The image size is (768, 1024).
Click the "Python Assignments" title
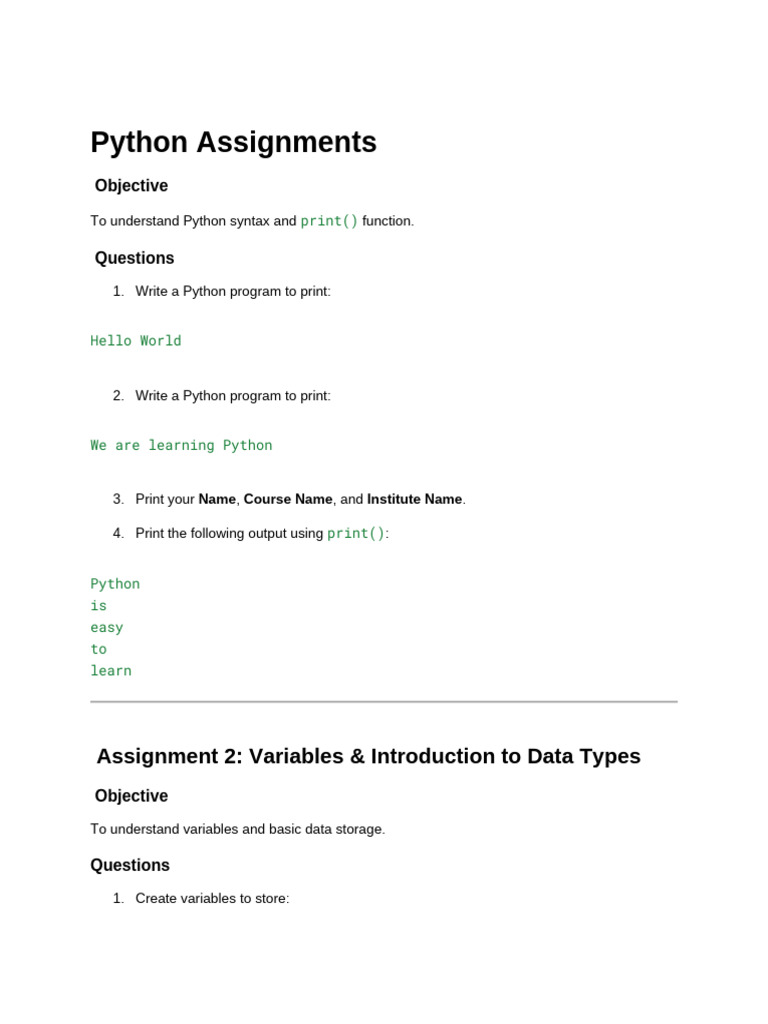[x=233, y=142]
